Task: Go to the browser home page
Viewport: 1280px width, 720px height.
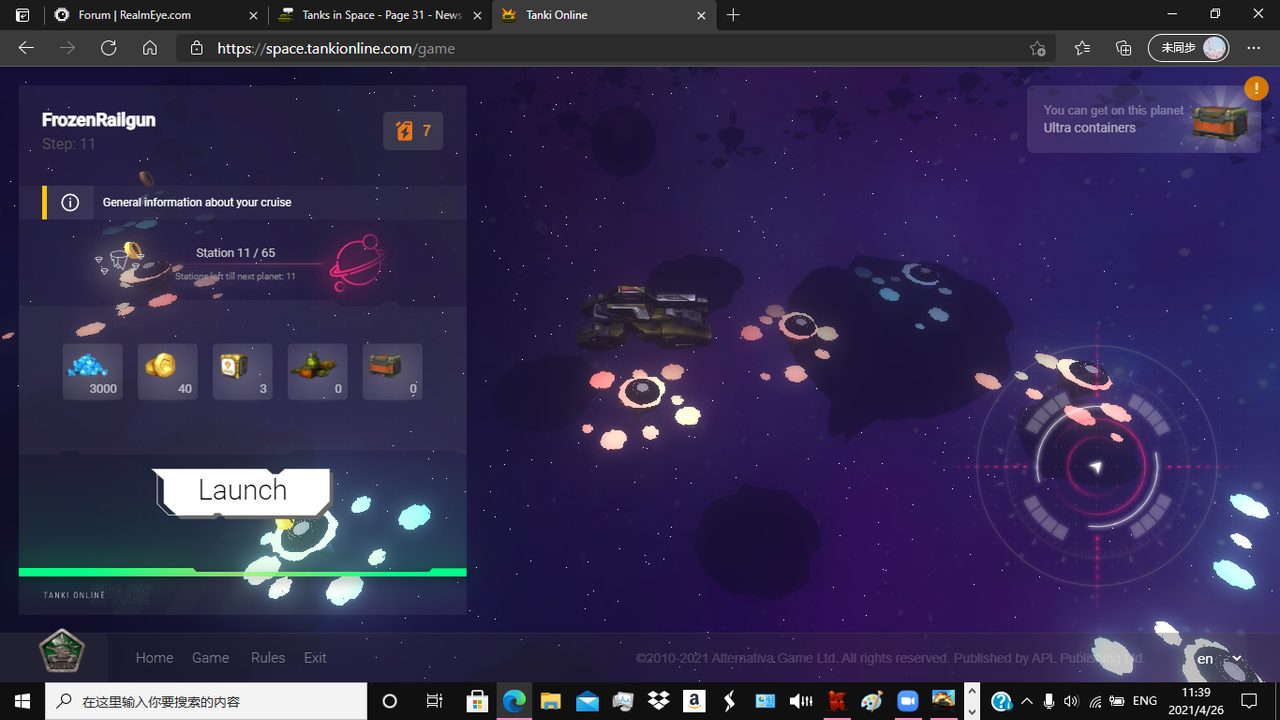Action: (149, 48)
